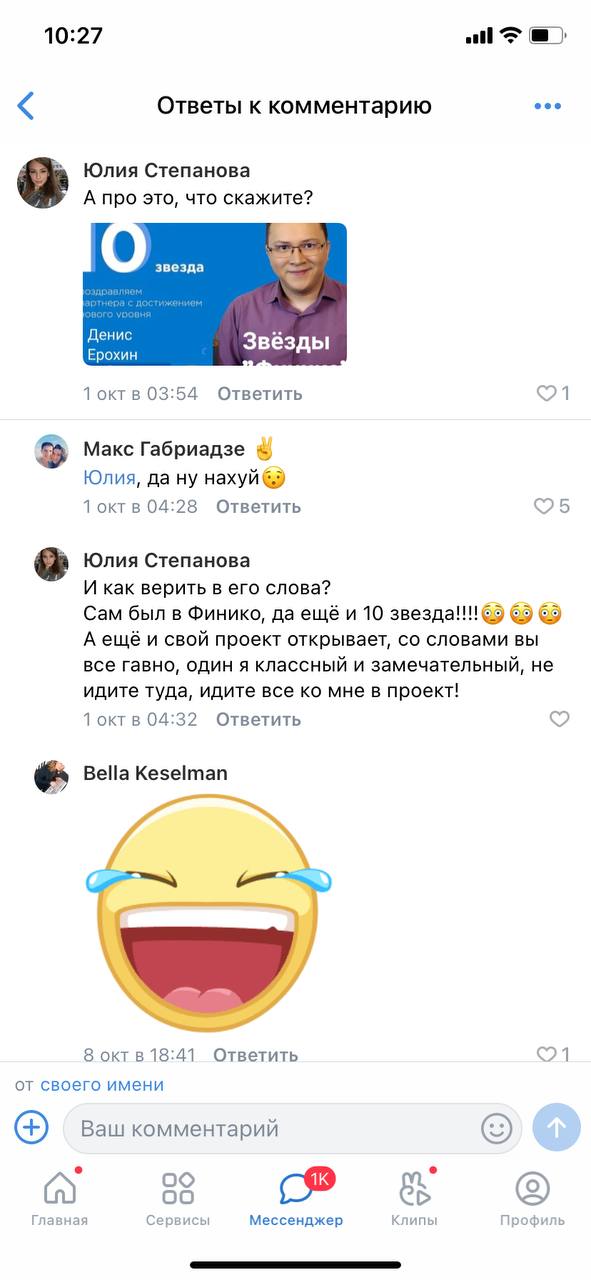The height and width of the screenshot is (1280, 591).
Task: Open the Профиль tab
Action: tap(532, 1198)
